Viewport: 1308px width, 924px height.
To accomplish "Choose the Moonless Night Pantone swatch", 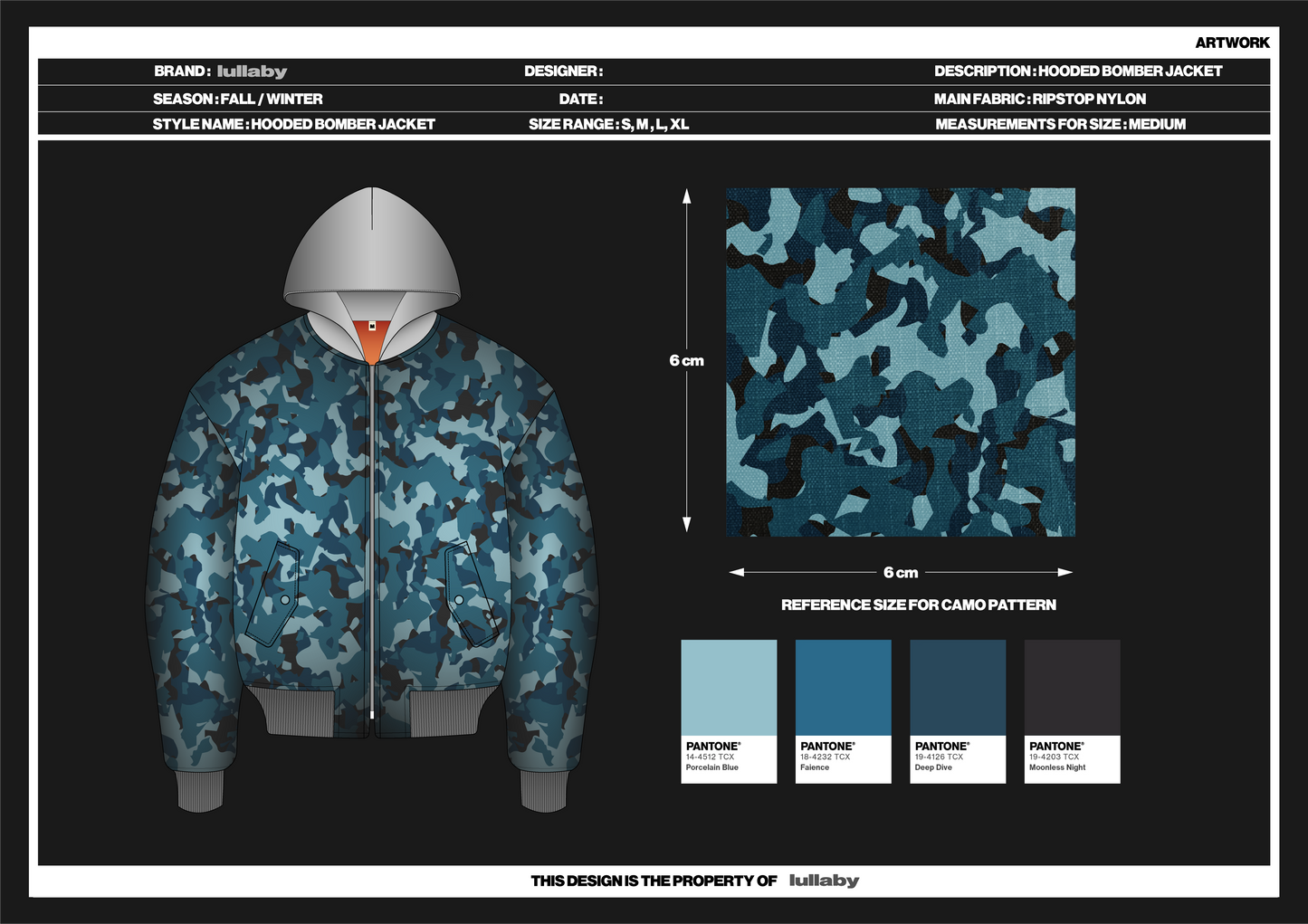I will click(1072, 711).
